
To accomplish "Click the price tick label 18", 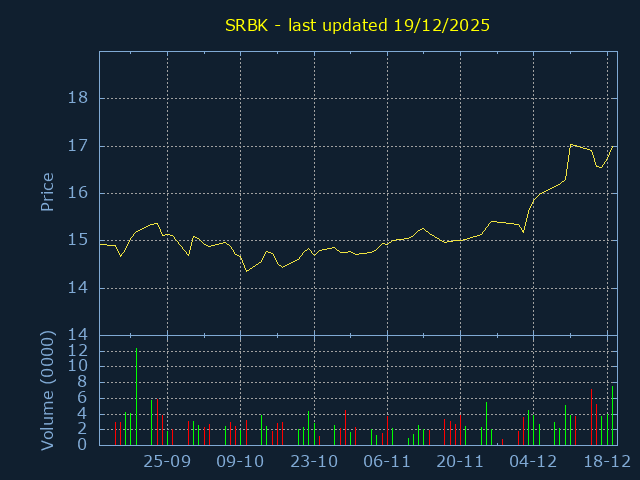I will (79, 98).
